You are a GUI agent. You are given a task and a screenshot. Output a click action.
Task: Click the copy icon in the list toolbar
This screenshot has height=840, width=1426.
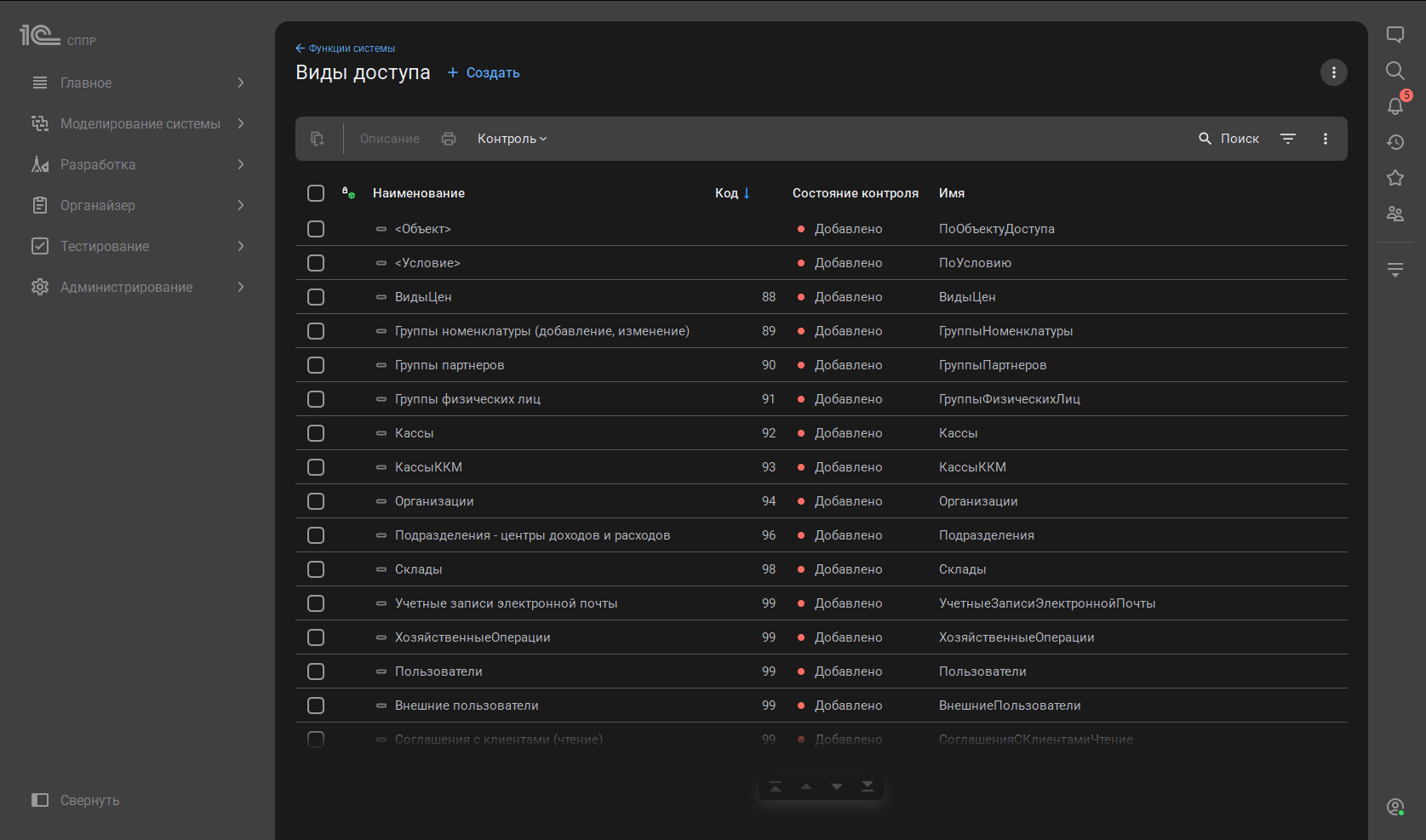[318, 139]
